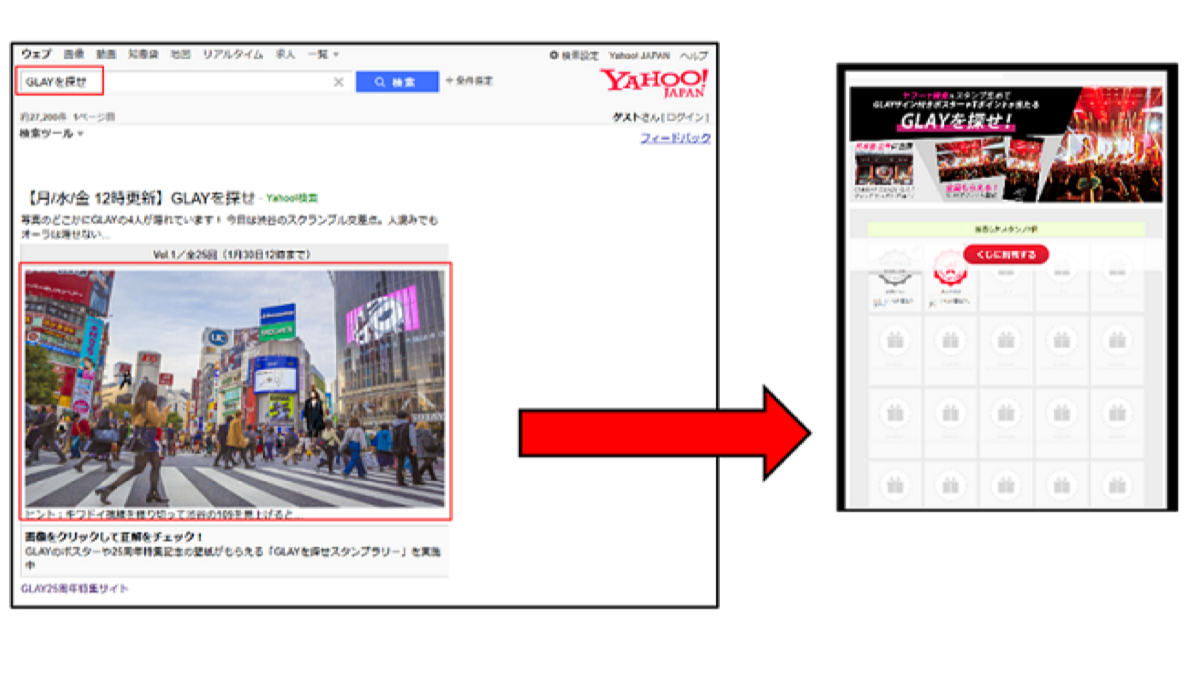Image resolution: width=1200 pixels, height=675 pixels.
Task: Open the 知恵袋 search tab
Action: point(143,54)
